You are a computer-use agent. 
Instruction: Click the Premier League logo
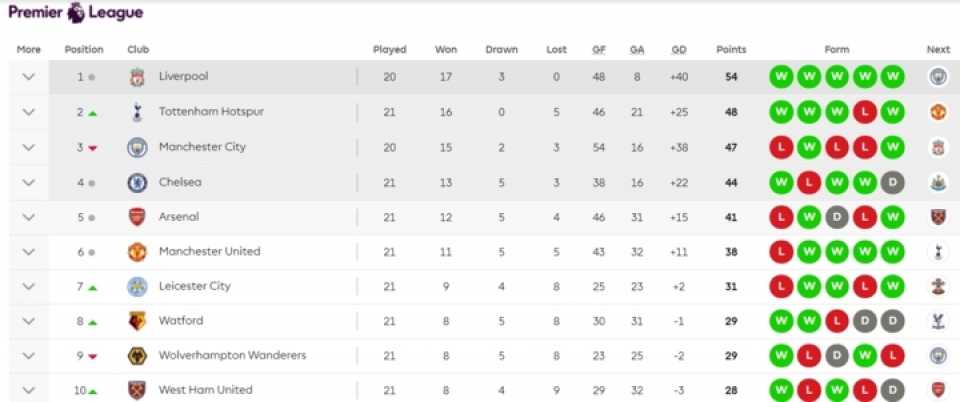[x=75, y=13]
